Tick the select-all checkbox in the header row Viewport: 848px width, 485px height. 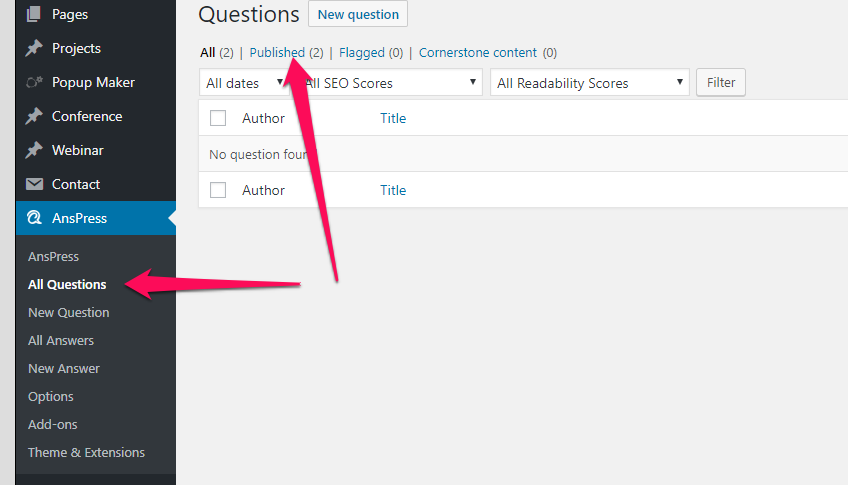point(218,118)
